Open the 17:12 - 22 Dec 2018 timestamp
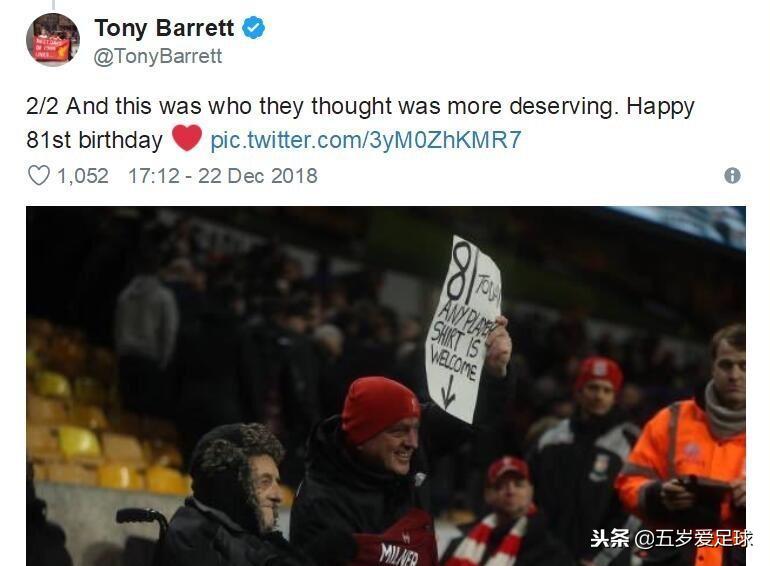The height and width of the screenshot is (566, 770). [222, 176]
